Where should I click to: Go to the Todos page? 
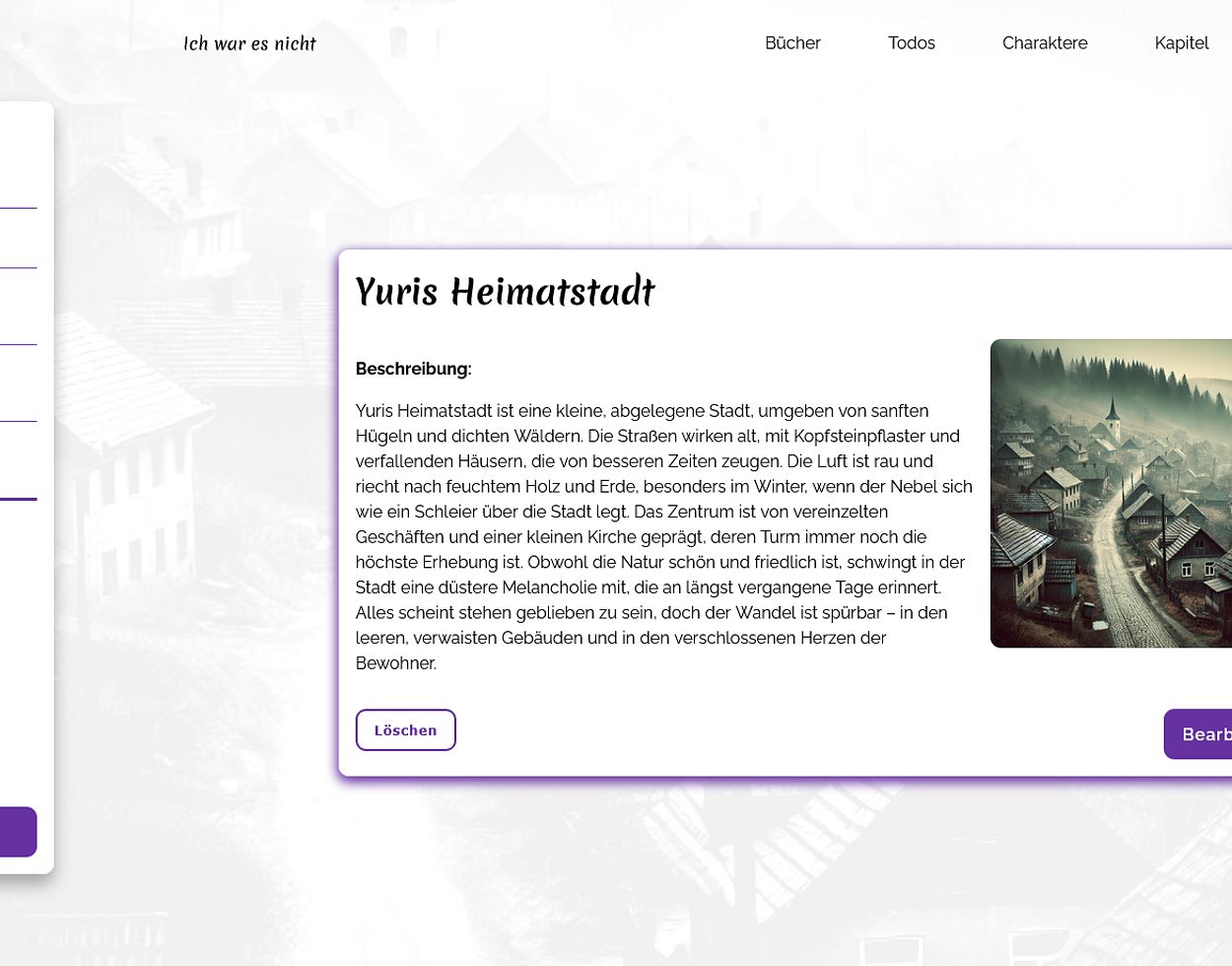pyautogui.click(x=911, y=43)
